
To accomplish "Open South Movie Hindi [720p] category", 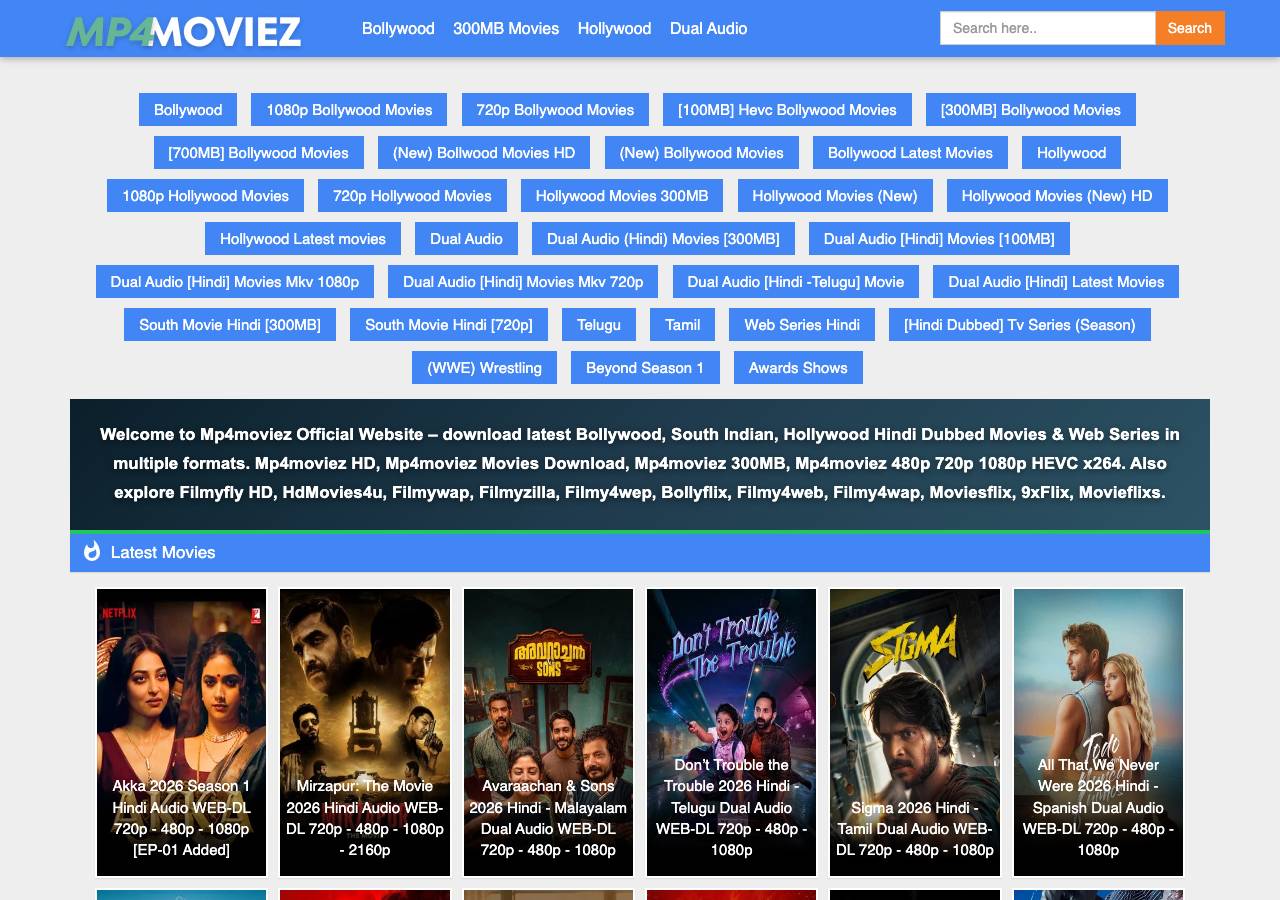I will click(x=449, y=324).
